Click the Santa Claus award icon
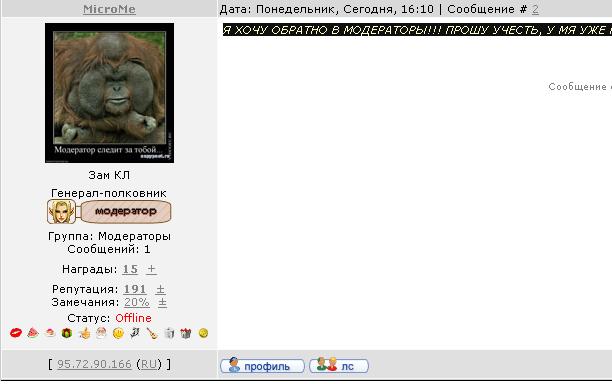Image resolution: width=612 pixels, height=384 pixels. [x=101, y=333]
